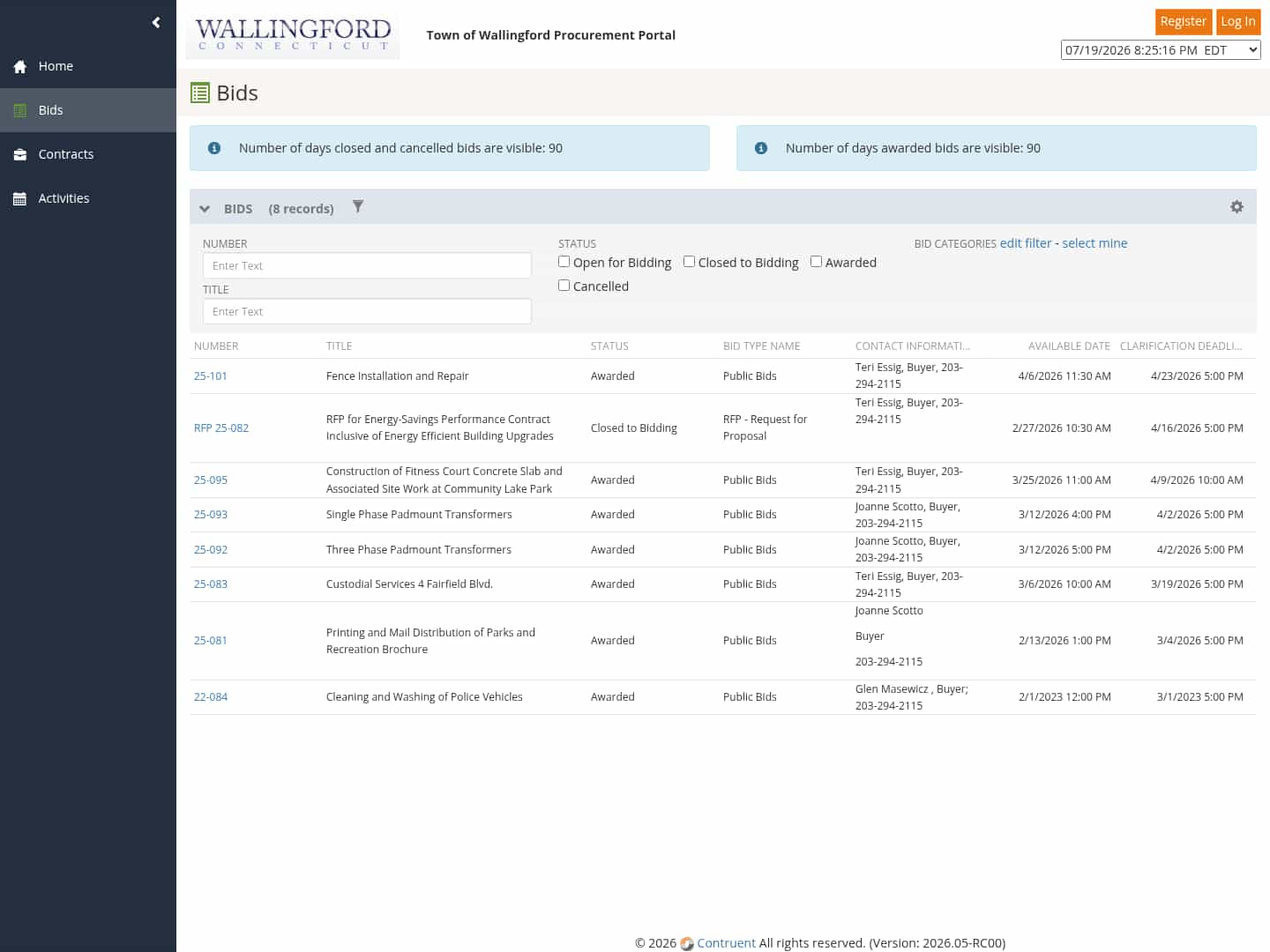Click the 2/1/2023 12:00 PM available date
Image resolution: width=1270 pixels, height=952 pixels.
click(x=1065, y=696)
